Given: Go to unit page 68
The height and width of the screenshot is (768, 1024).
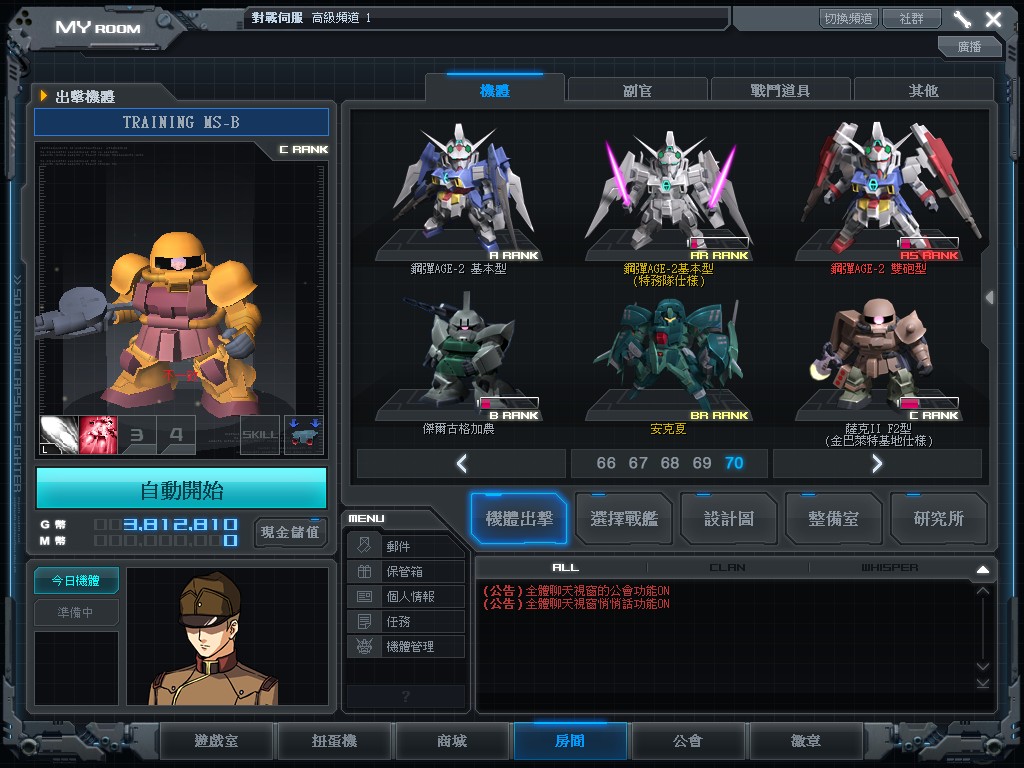Looking at the screenshot, I should (669, 463).
